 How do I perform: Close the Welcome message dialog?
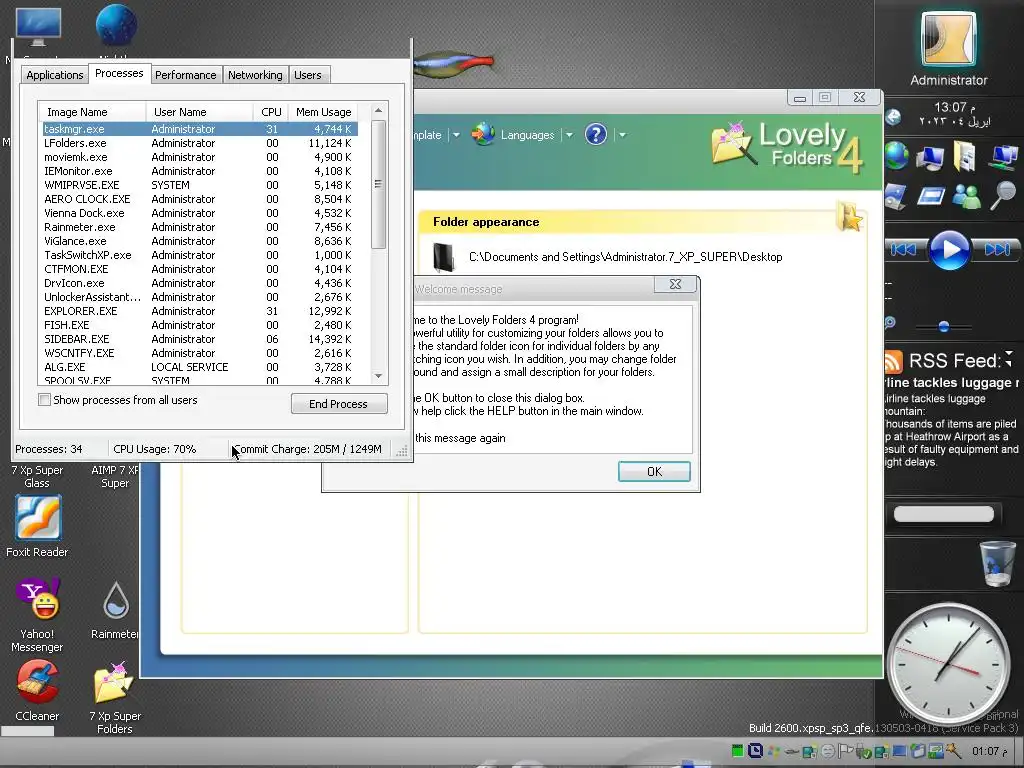[x=675, y=284]
